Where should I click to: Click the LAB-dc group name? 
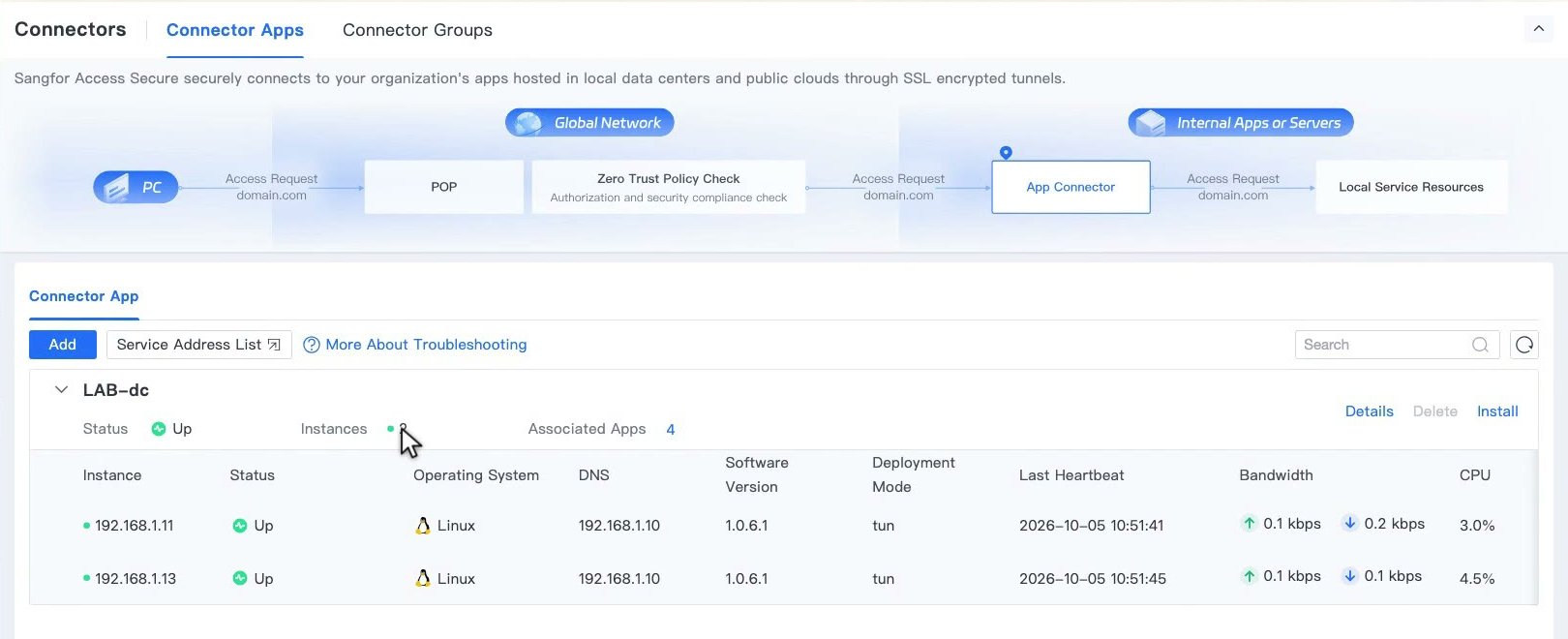[x=116, y=390]
